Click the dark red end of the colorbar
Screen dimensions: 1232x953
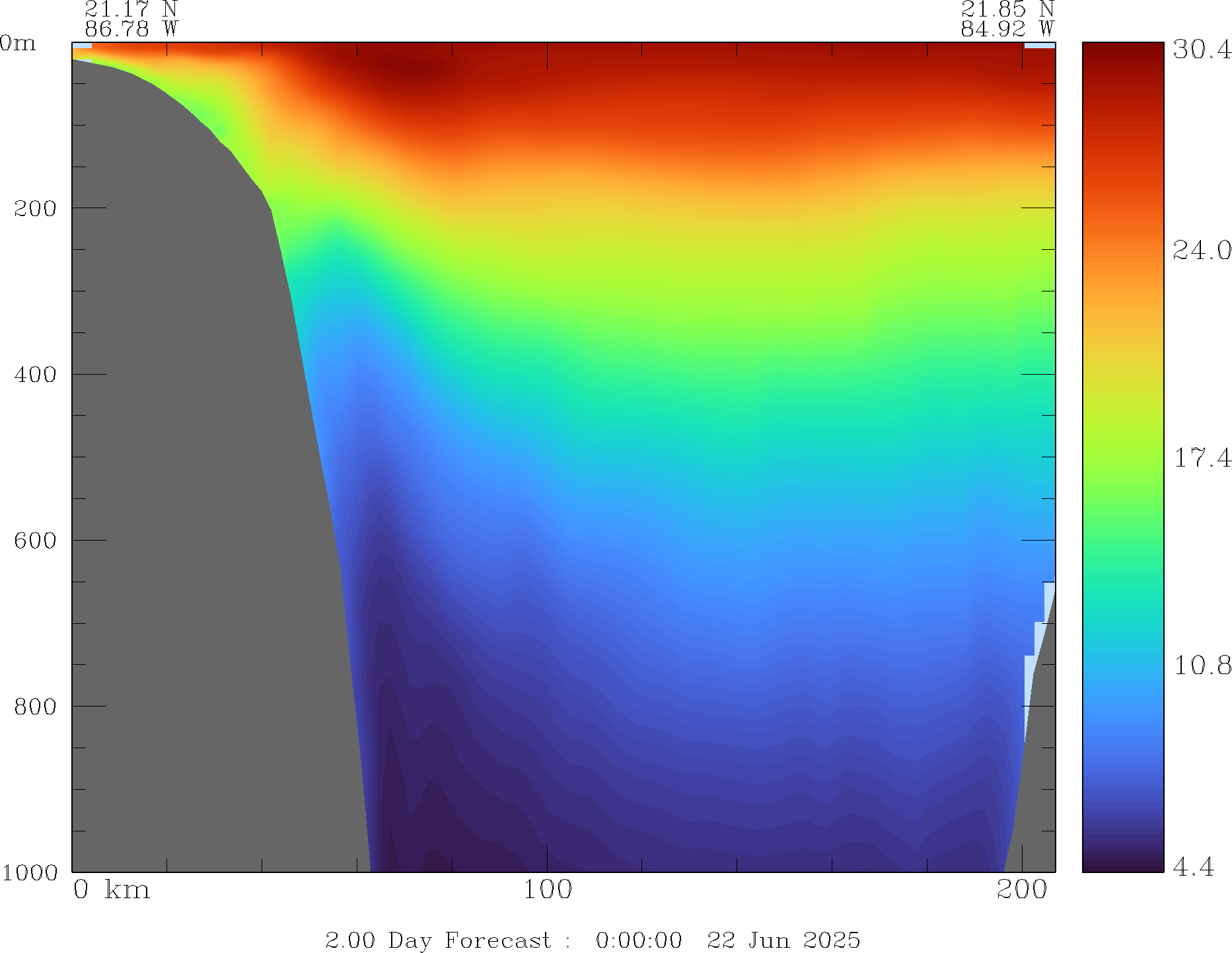[x=1122, y=50]
